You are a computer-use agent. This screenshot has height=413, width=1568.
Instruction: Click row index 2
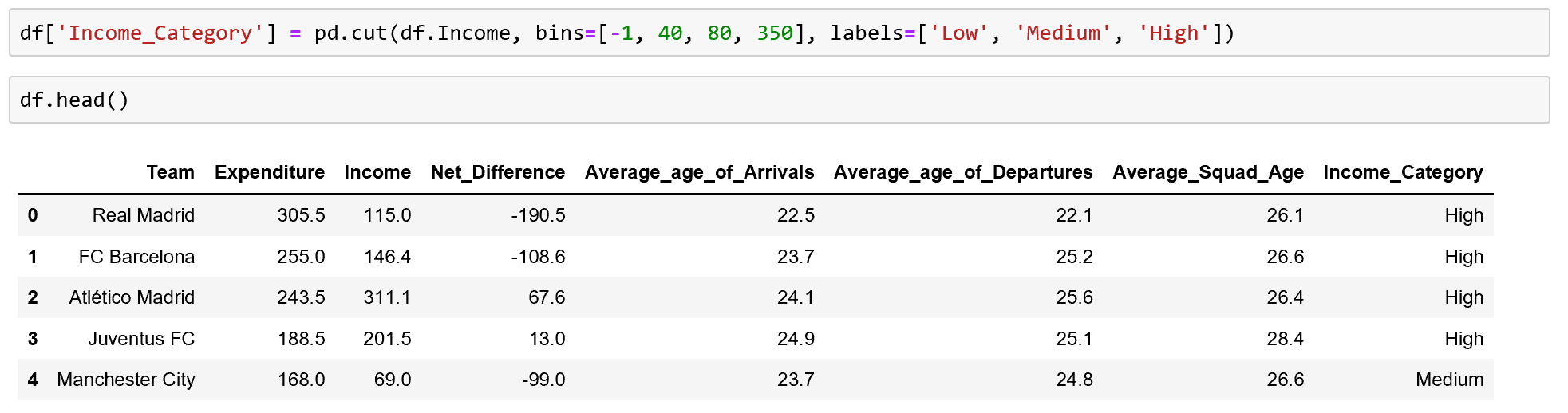(33, 297)
